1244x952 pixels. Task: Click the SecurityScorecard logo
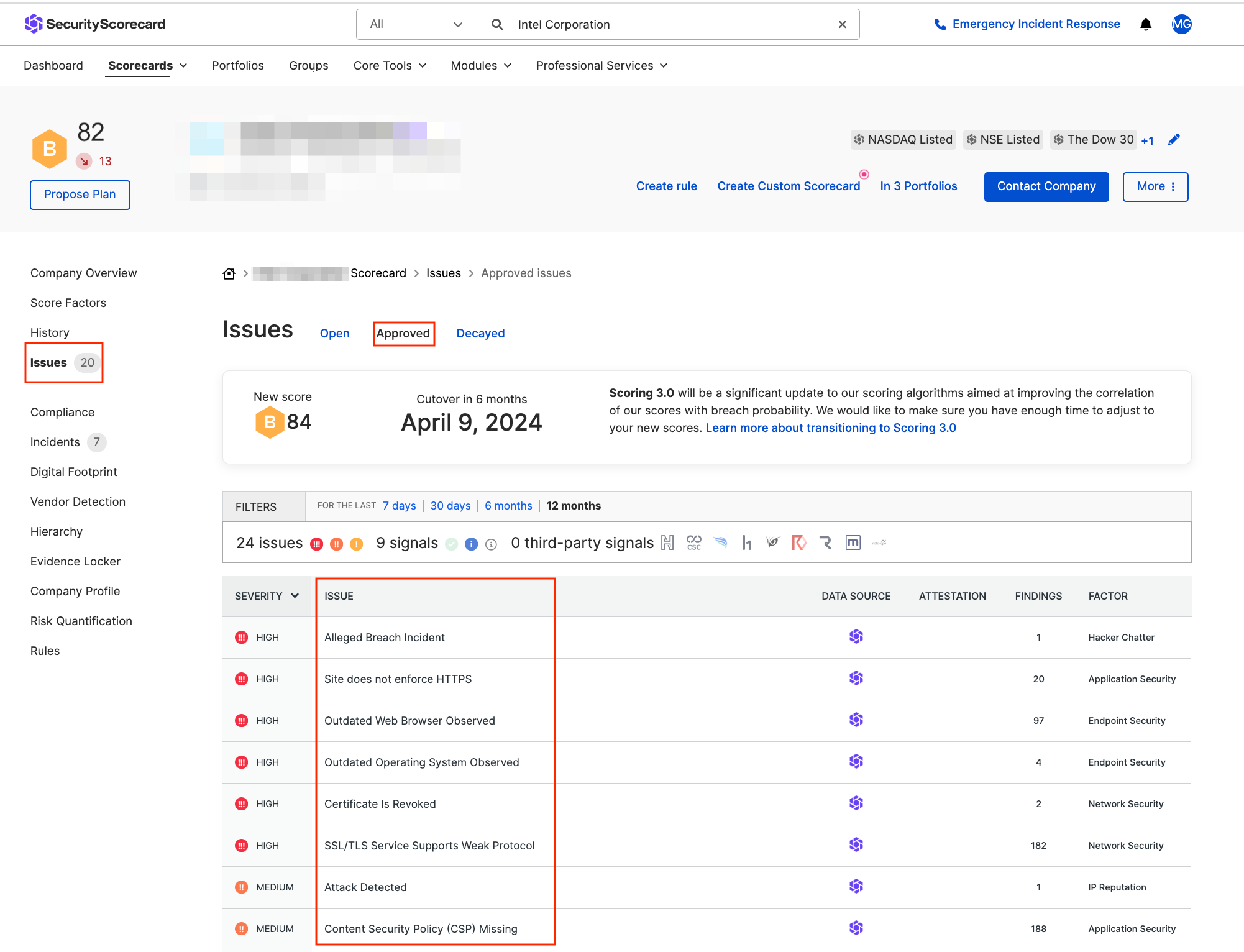pyautogui.click(x=95, y=24)
